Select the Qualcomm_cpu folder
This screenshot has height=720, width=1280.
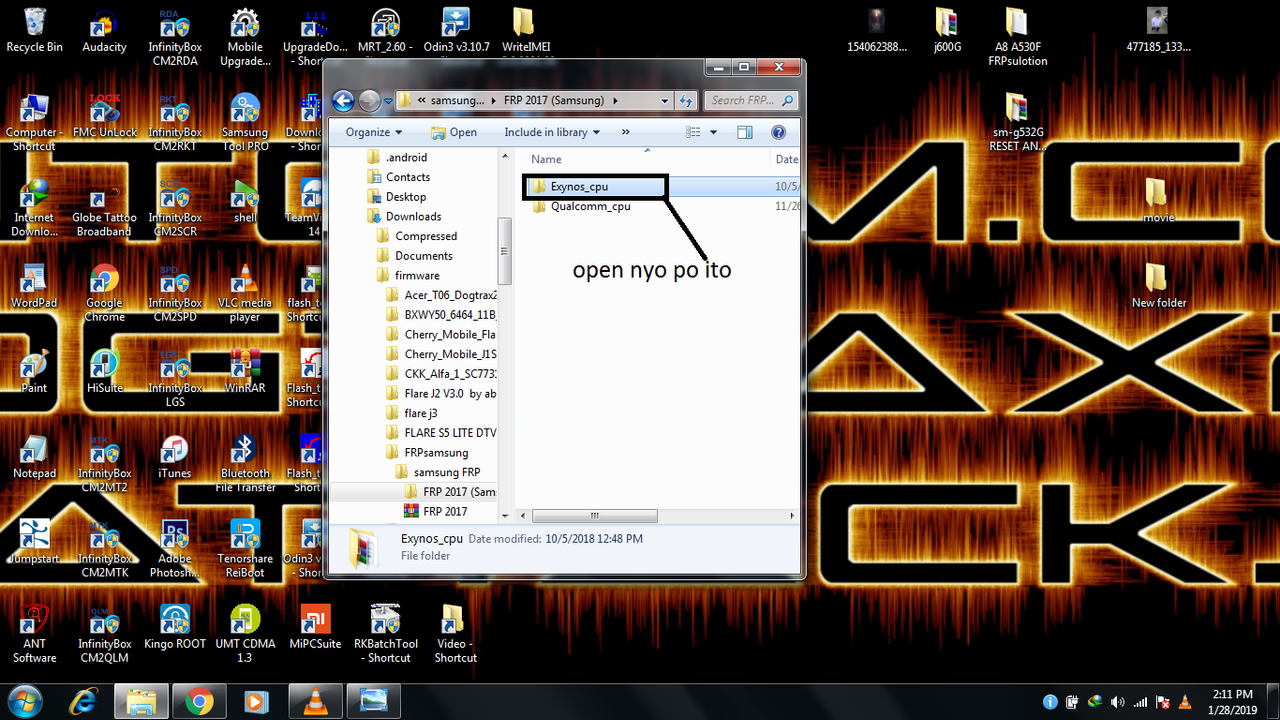tap(591, 207)
